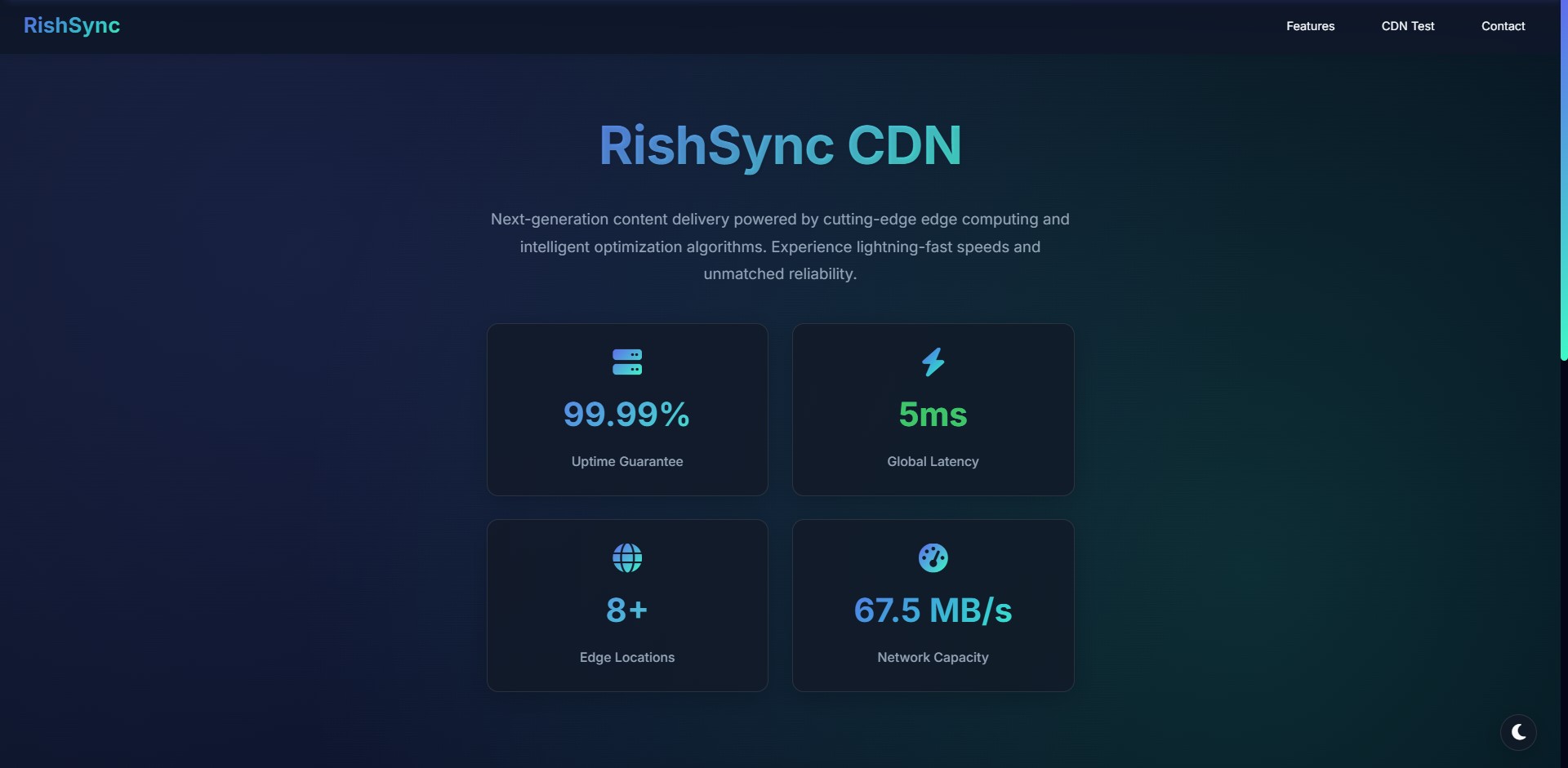
Task: Select the Global Latency stat card
Action: pos(933,409)
